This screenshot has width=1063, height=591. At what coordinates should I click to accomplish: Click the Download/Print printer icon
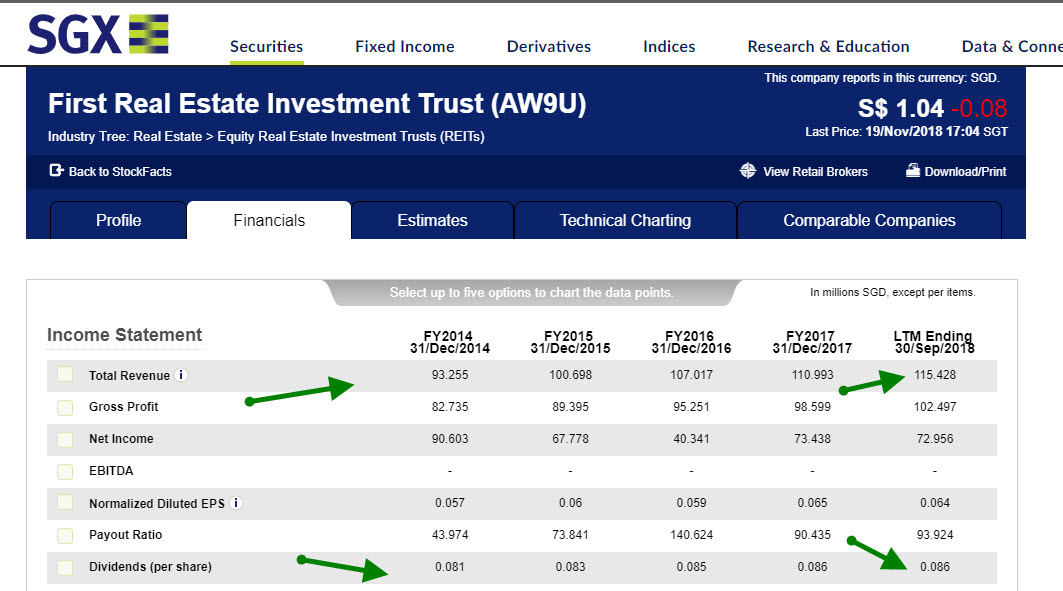coord(913,171)
